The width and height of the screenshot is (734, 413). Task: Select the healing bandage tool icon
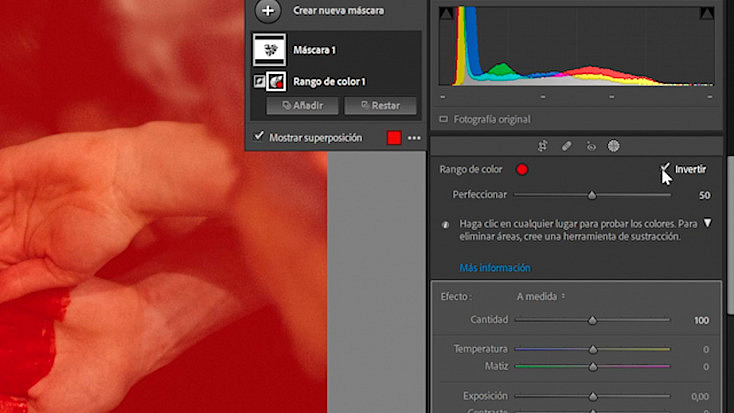click(x=566, y=147)
